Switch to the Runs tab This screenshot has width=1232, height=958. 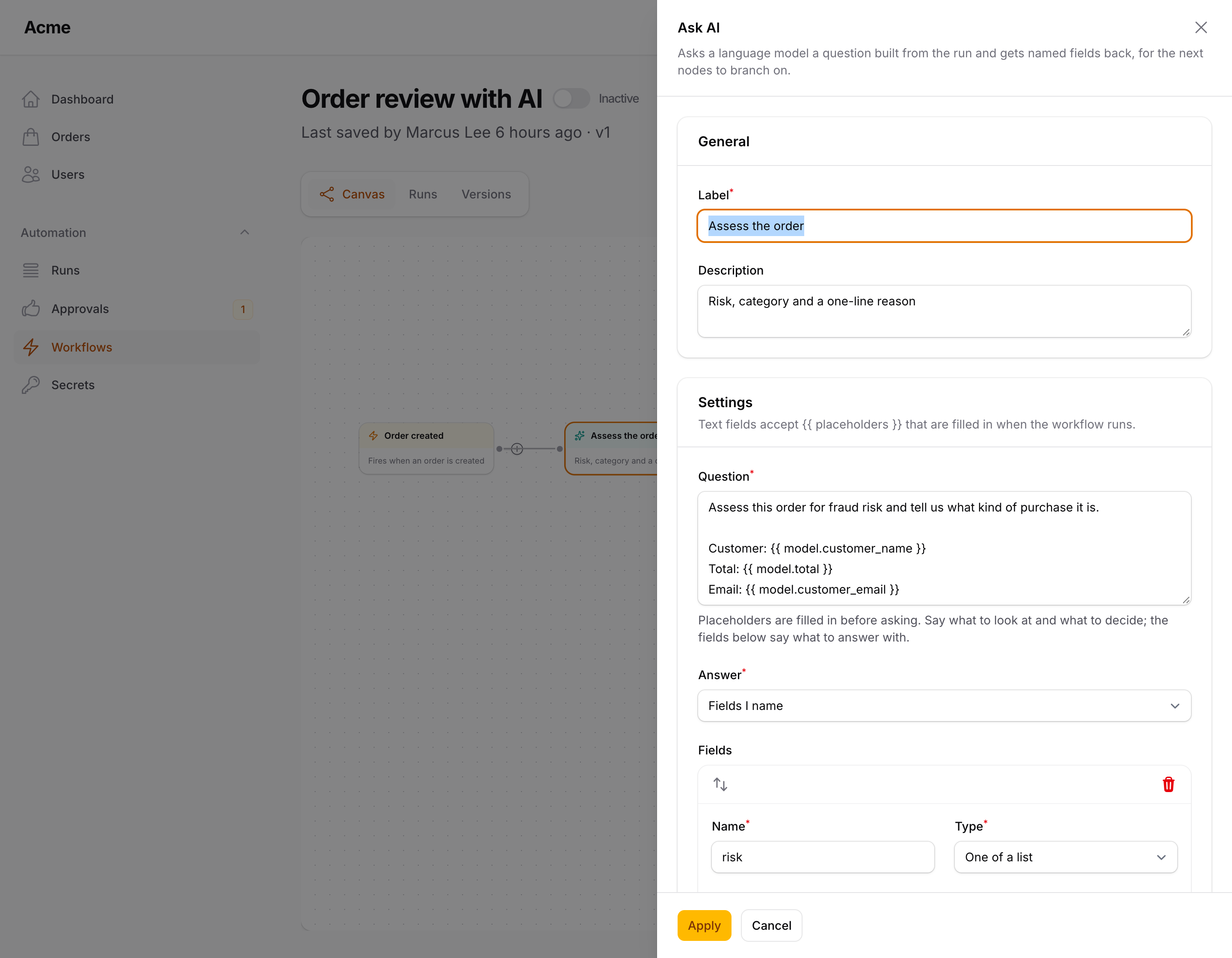[423, 195]
